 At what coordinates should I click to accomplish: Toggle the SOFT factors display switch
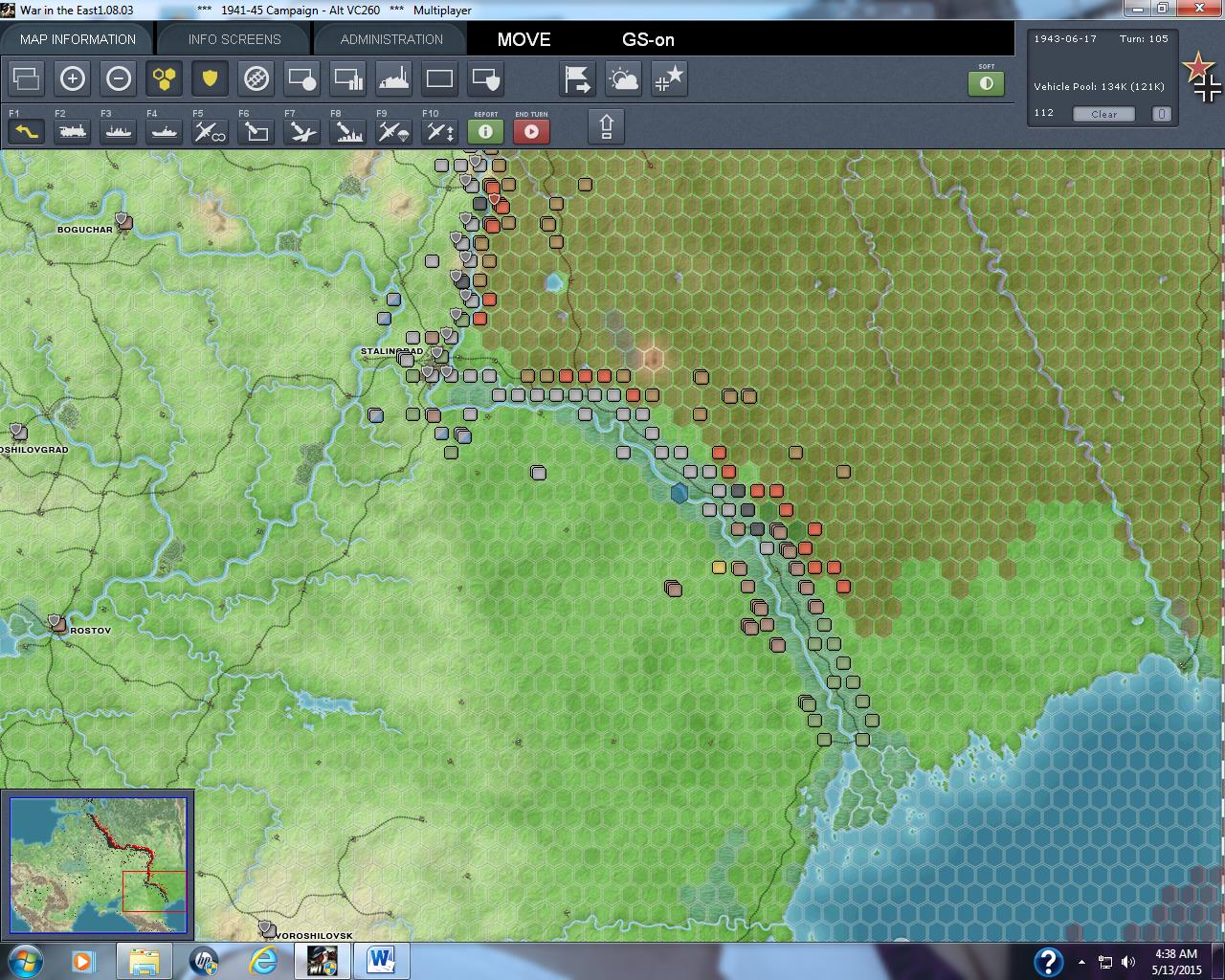(x=987, y=83)
